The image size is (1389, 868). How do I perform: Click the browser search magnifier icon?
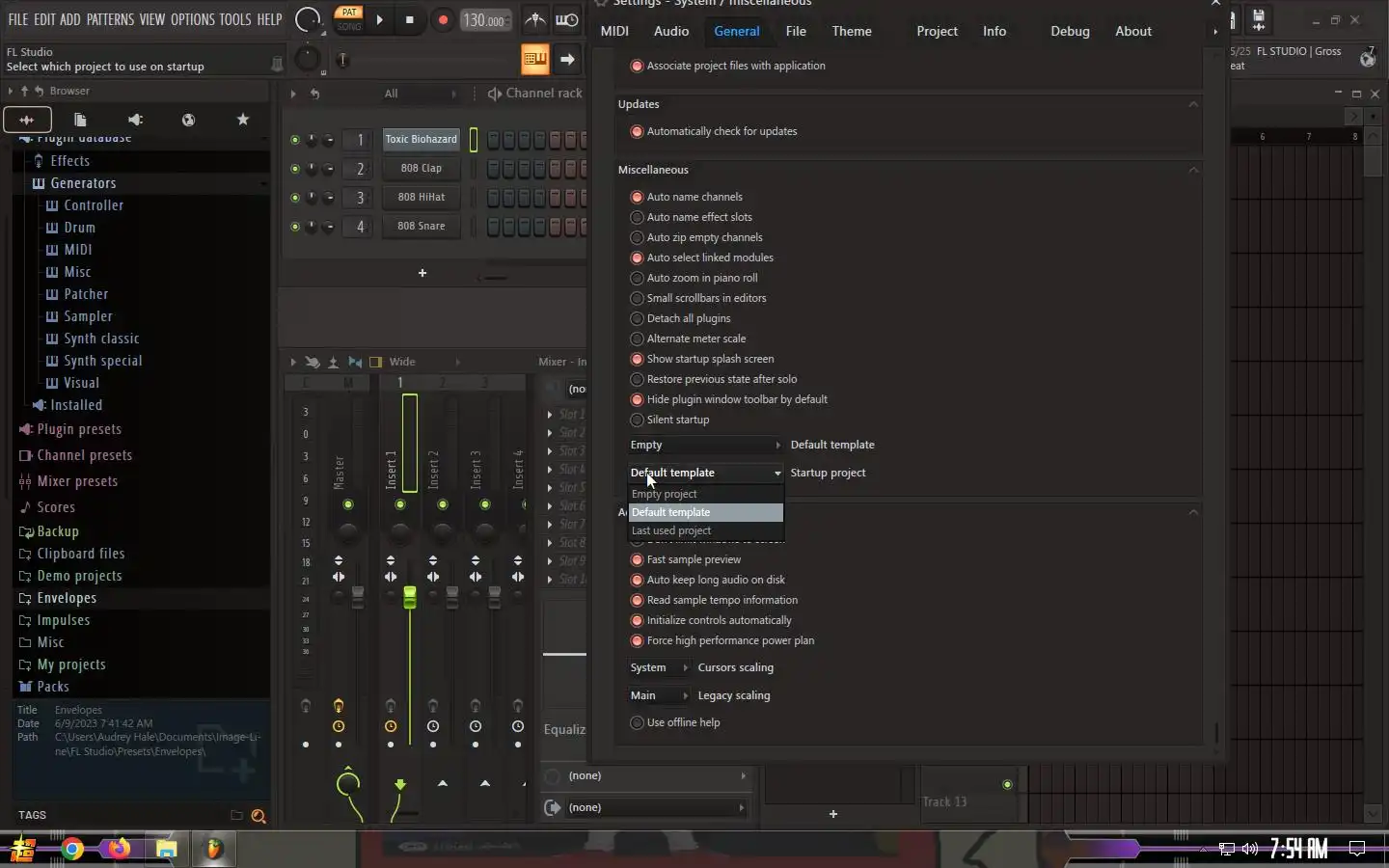click(x=258, y=816)
